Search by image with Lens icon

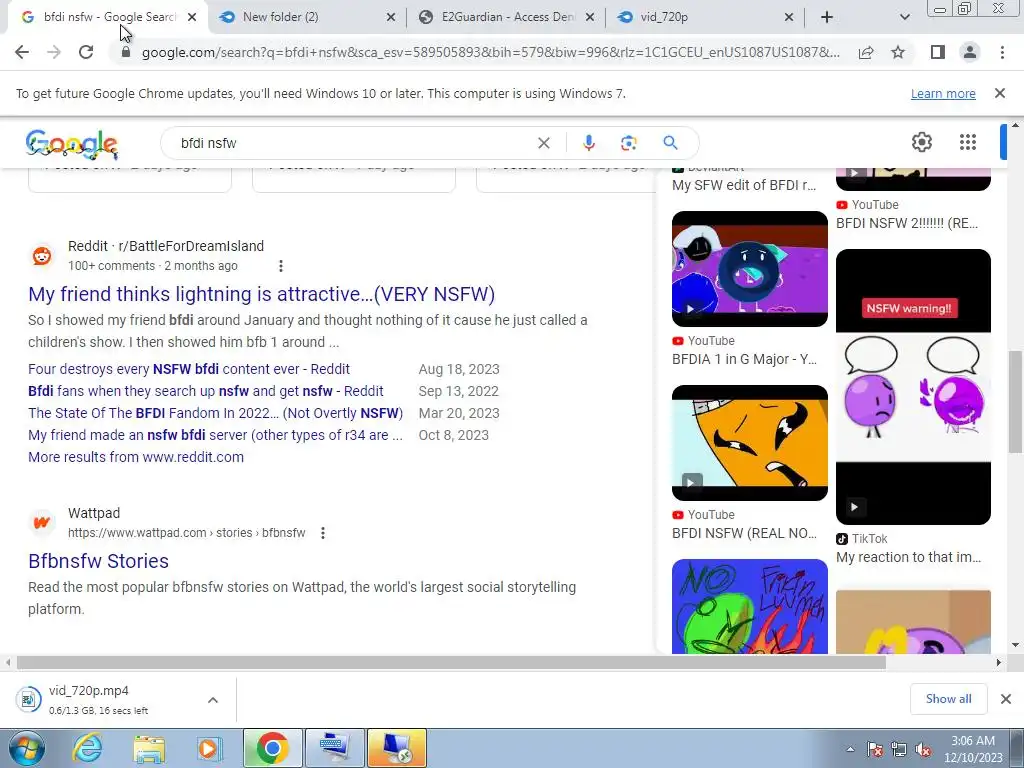click(x=628, y=143)
